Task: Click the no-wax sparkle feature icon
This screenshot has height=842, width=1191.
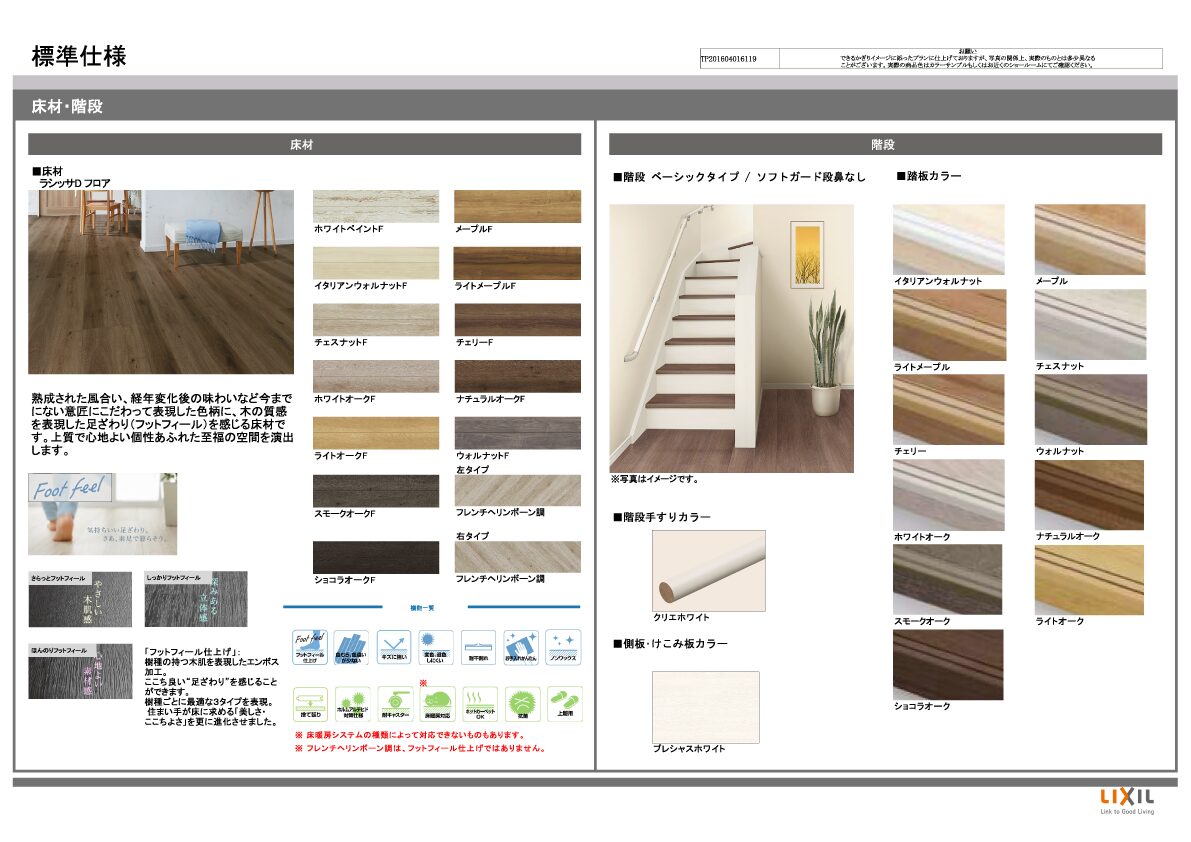Action: tap(563, 647)
